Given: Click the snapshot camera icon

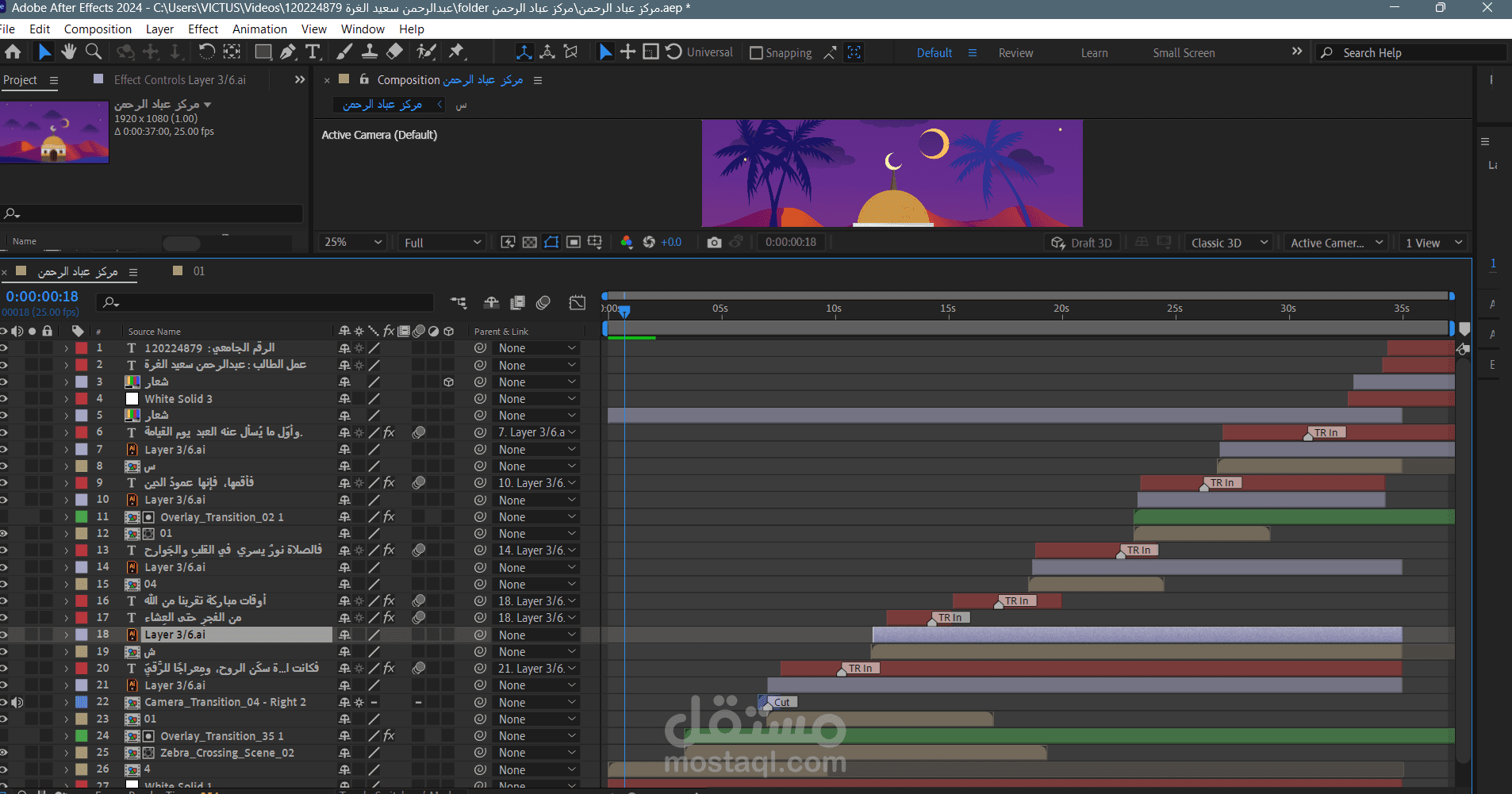Looking at the screenshot, I should [x=714, y=243].
